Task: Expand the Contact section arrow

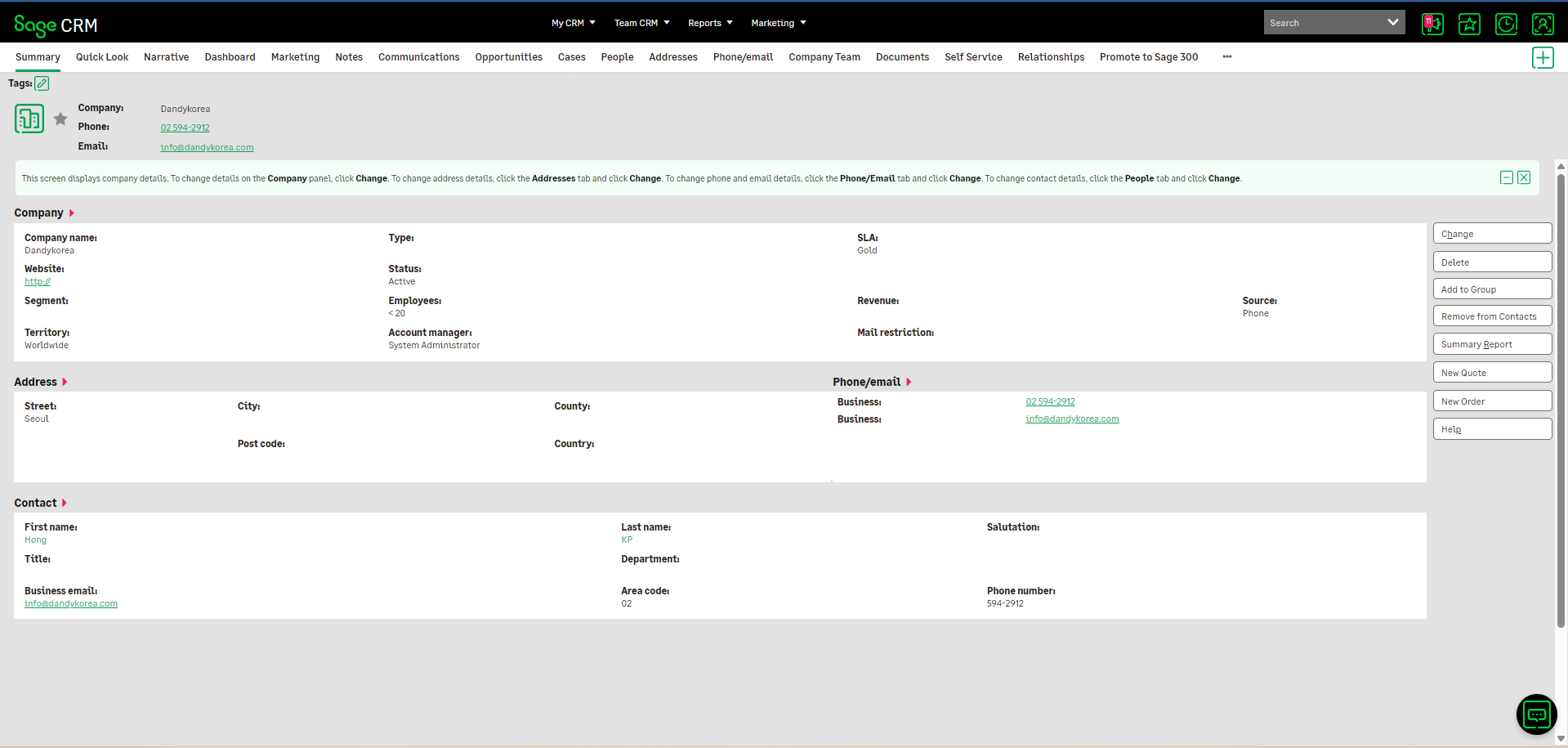Action: (x=65, y=503)
